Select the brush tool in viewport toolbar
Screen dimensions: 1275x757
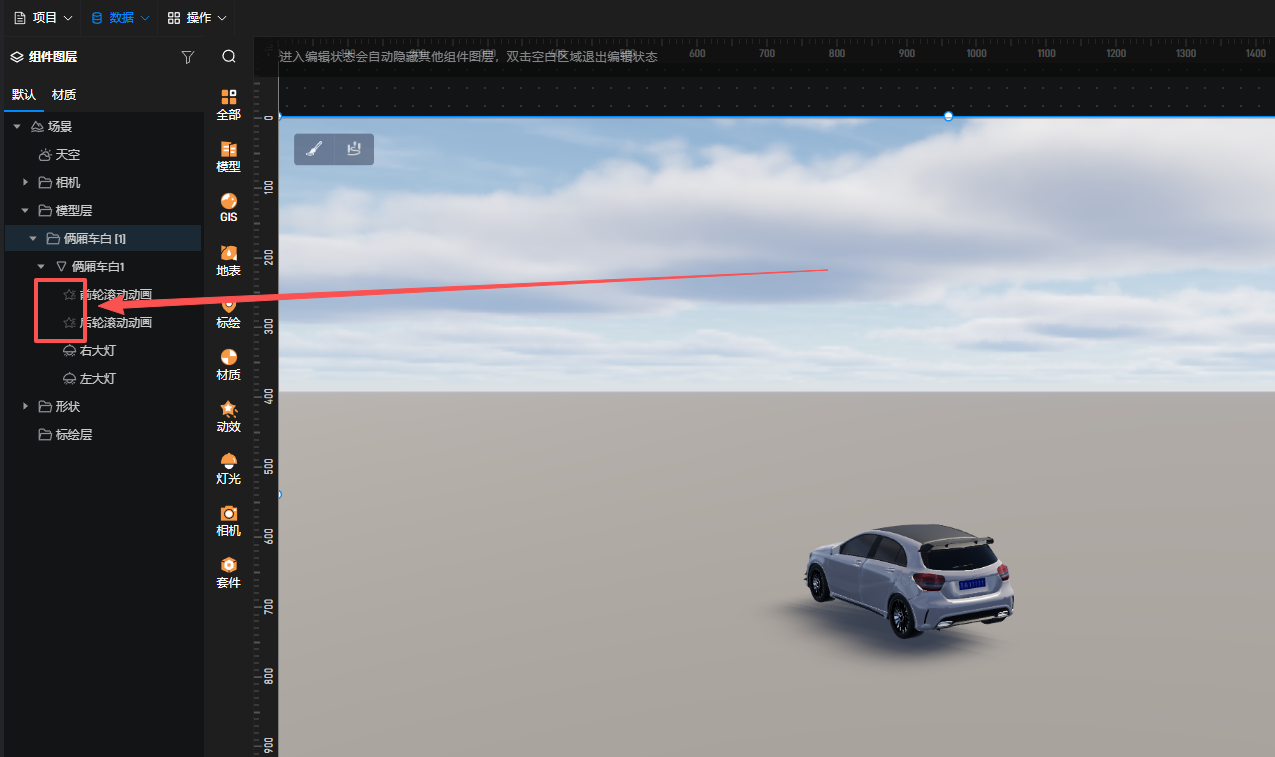click(313, 149)
